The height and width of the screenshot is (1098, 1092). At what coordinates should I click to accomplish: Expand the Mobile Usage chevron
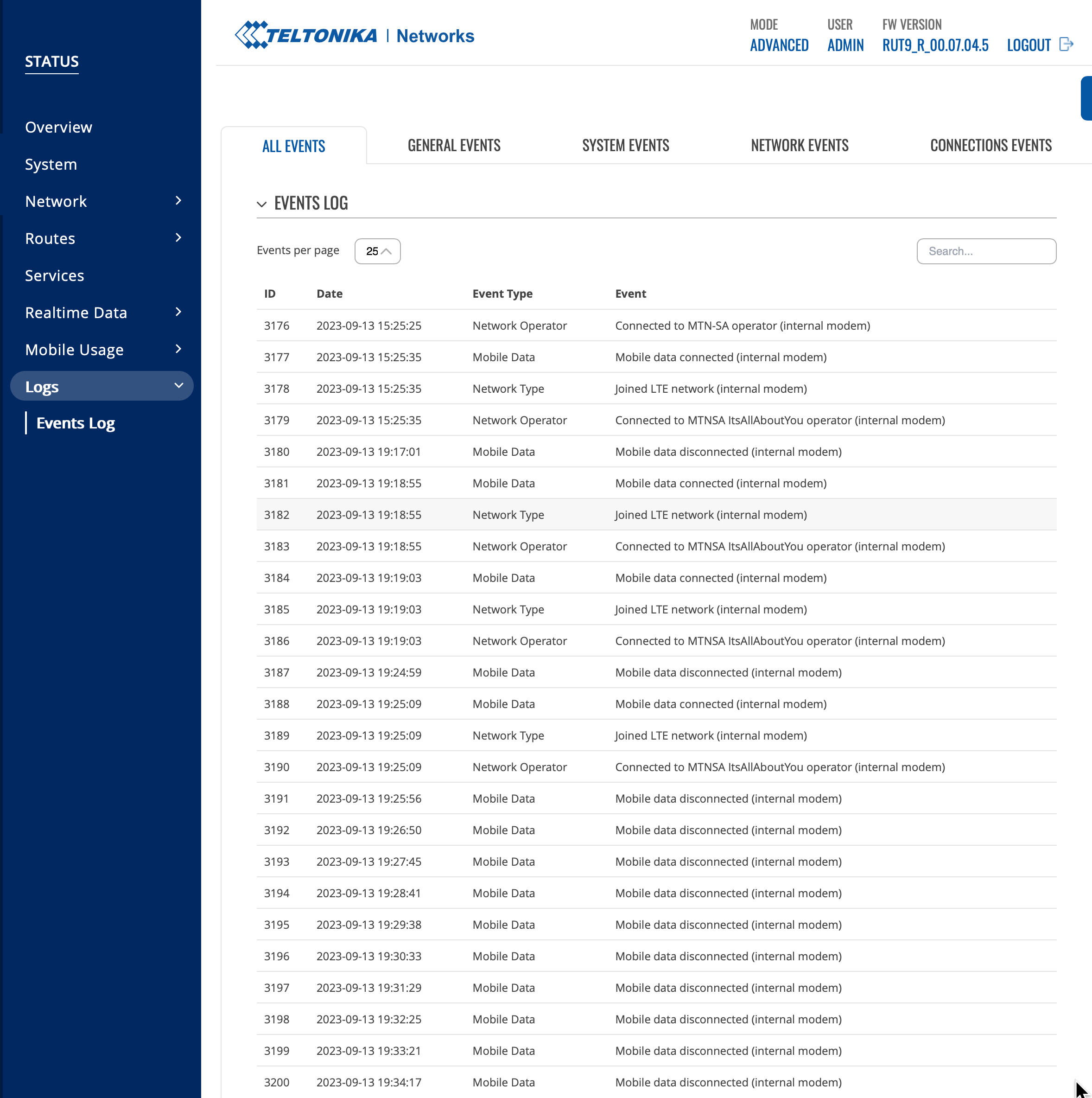tap(178, 349)
